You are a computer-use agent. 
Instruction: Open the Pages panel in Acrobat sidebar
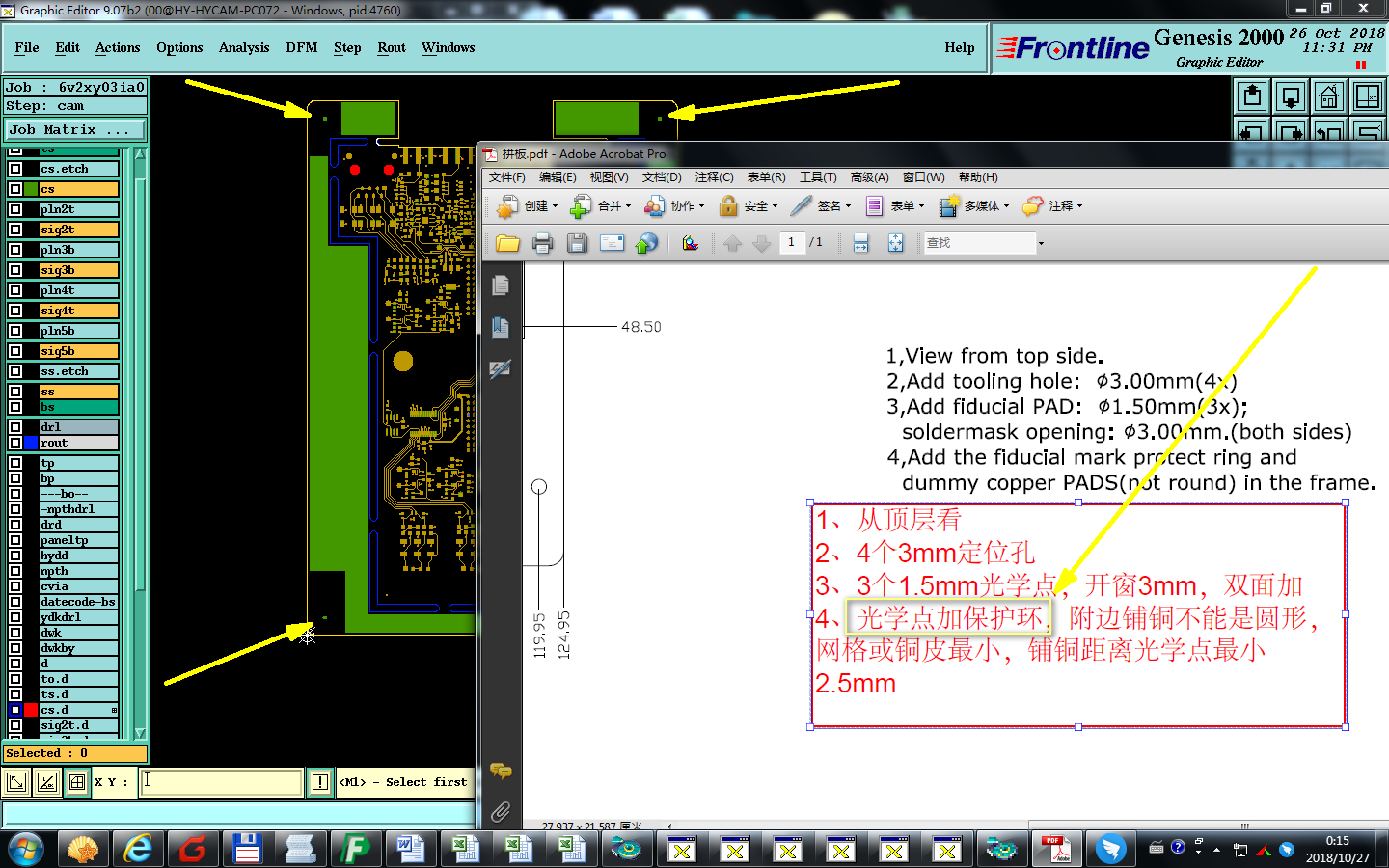pos(500,285)
